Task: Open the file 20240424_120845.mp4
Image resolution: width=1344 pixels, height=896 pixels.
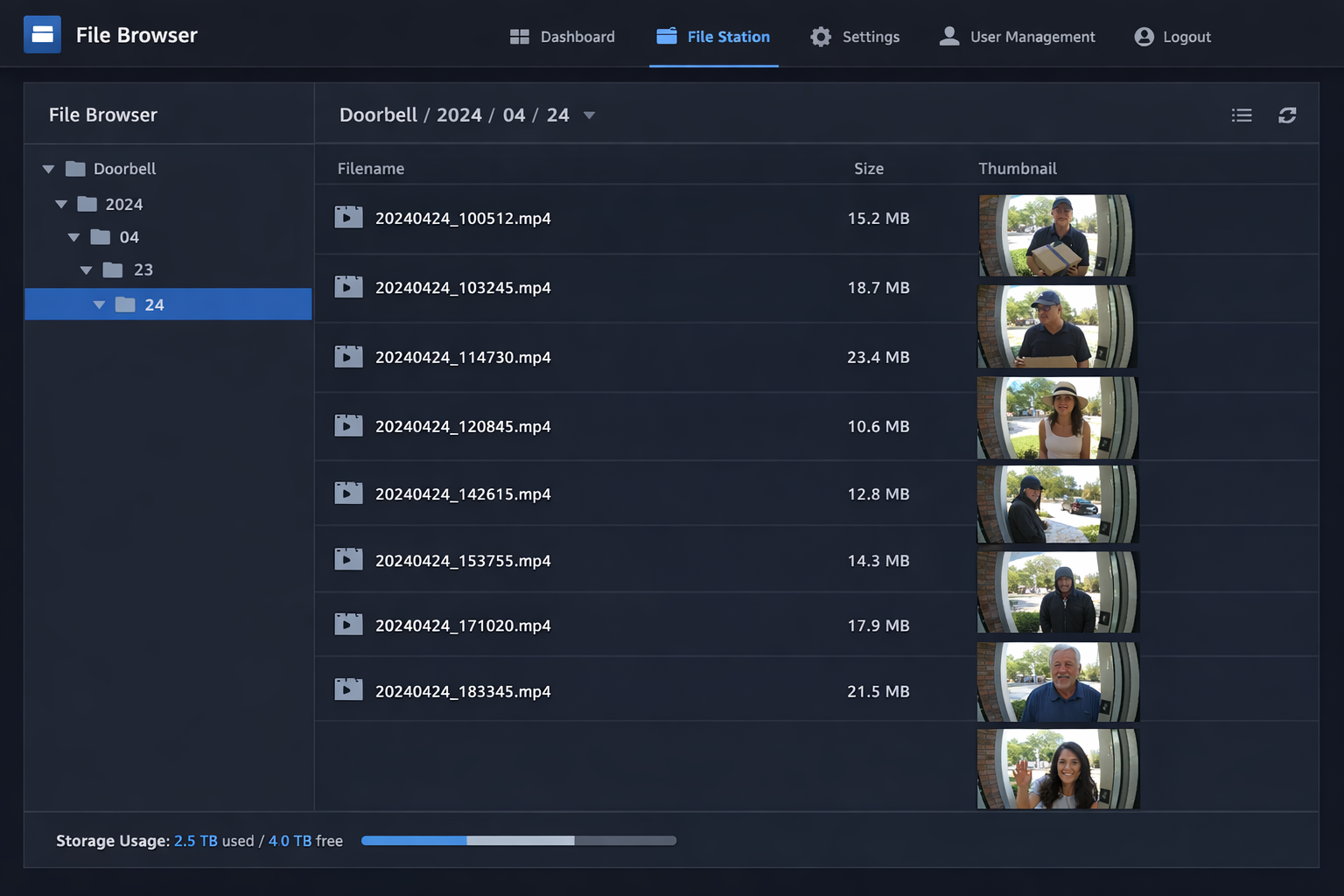Action: click(463, 426)
